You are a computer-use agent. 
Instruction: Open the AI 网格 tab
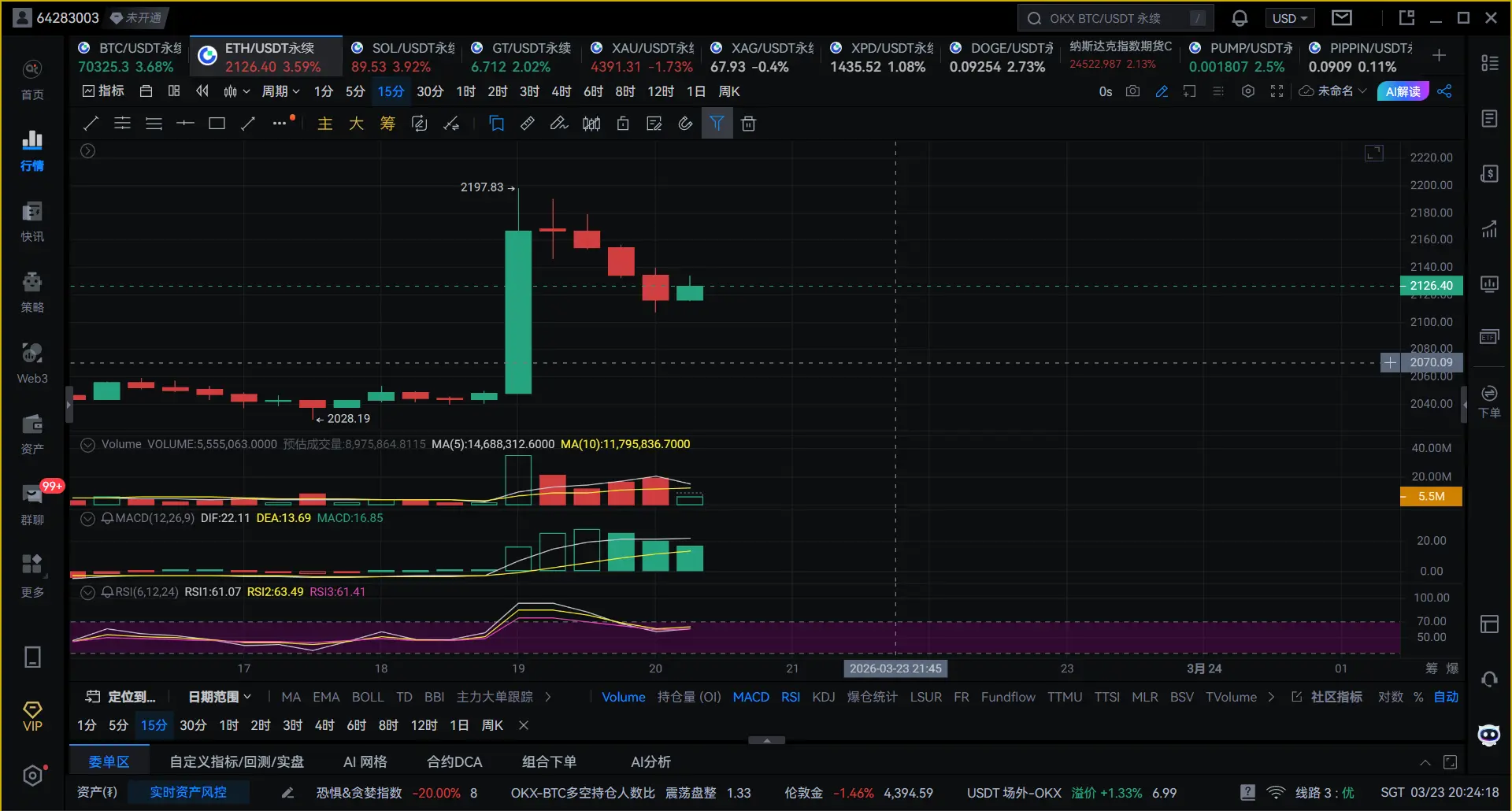tap(365, 761)
